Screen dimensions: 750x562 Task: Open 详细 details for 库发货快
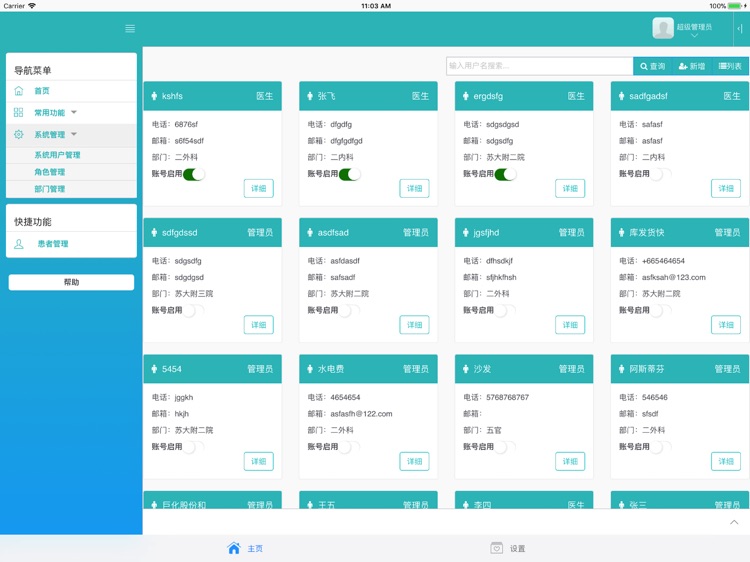(726, 325)
